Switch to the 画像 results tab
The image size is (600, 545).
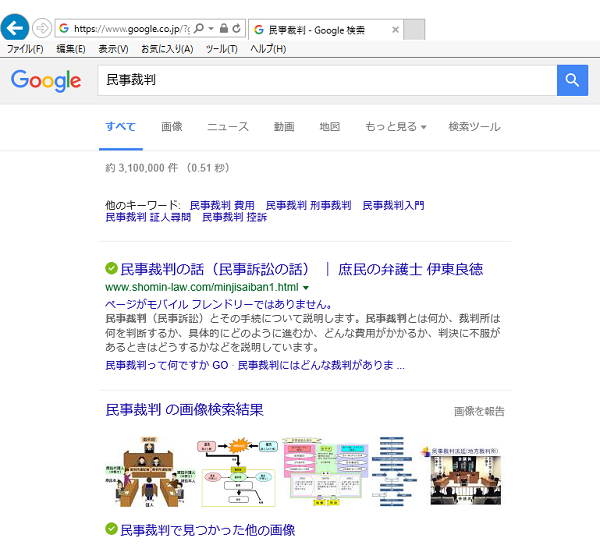tap(172, 127)
